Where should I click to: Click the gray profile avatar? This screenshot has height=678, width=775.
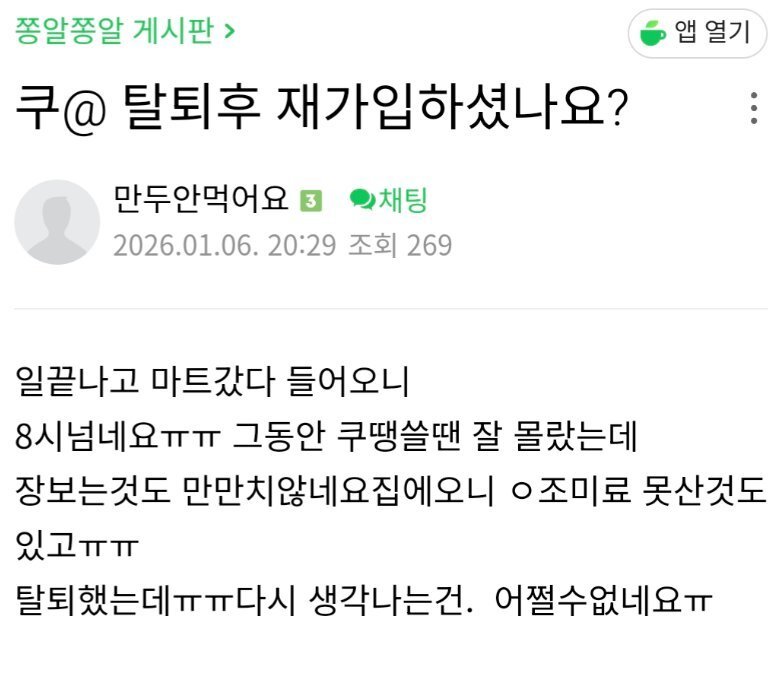[57, 222]
